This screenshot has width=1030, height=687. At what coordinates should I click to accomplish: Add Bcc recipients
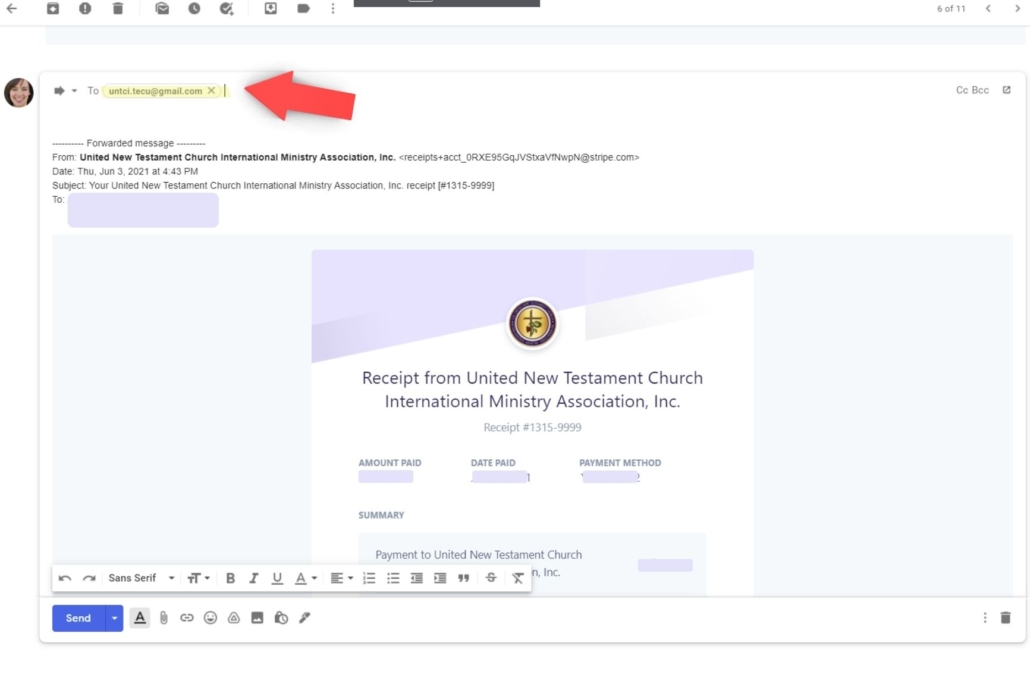coord(980,90)
